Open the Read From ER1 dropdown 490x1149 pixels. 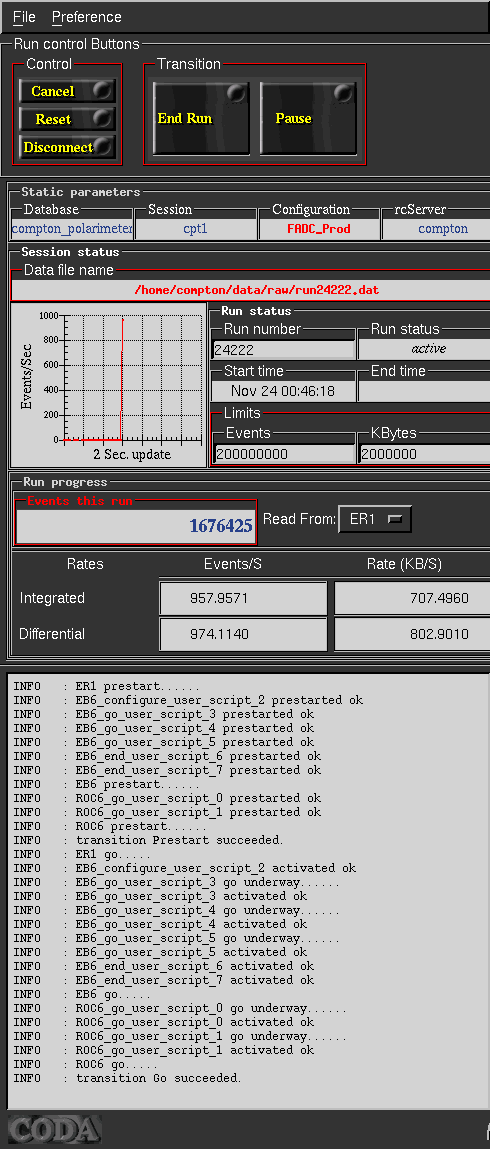[x=375, y=519]
